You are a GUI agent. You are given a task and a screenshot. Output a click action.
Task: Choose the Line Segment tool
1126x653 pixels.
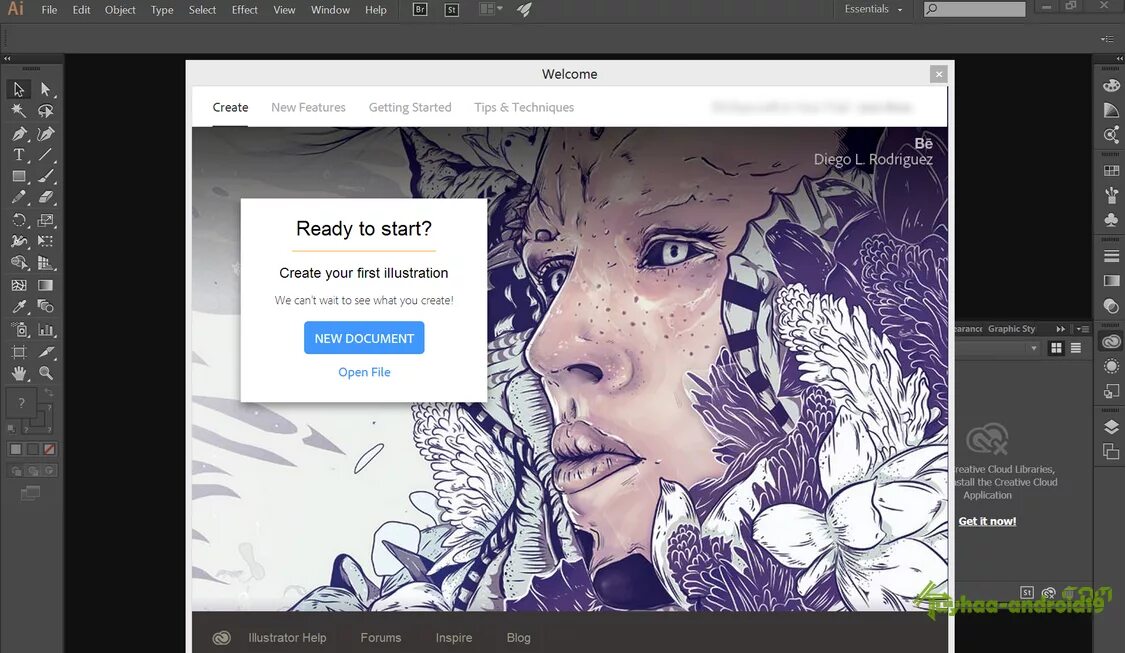pyautogui.click(x=45, y=154)
